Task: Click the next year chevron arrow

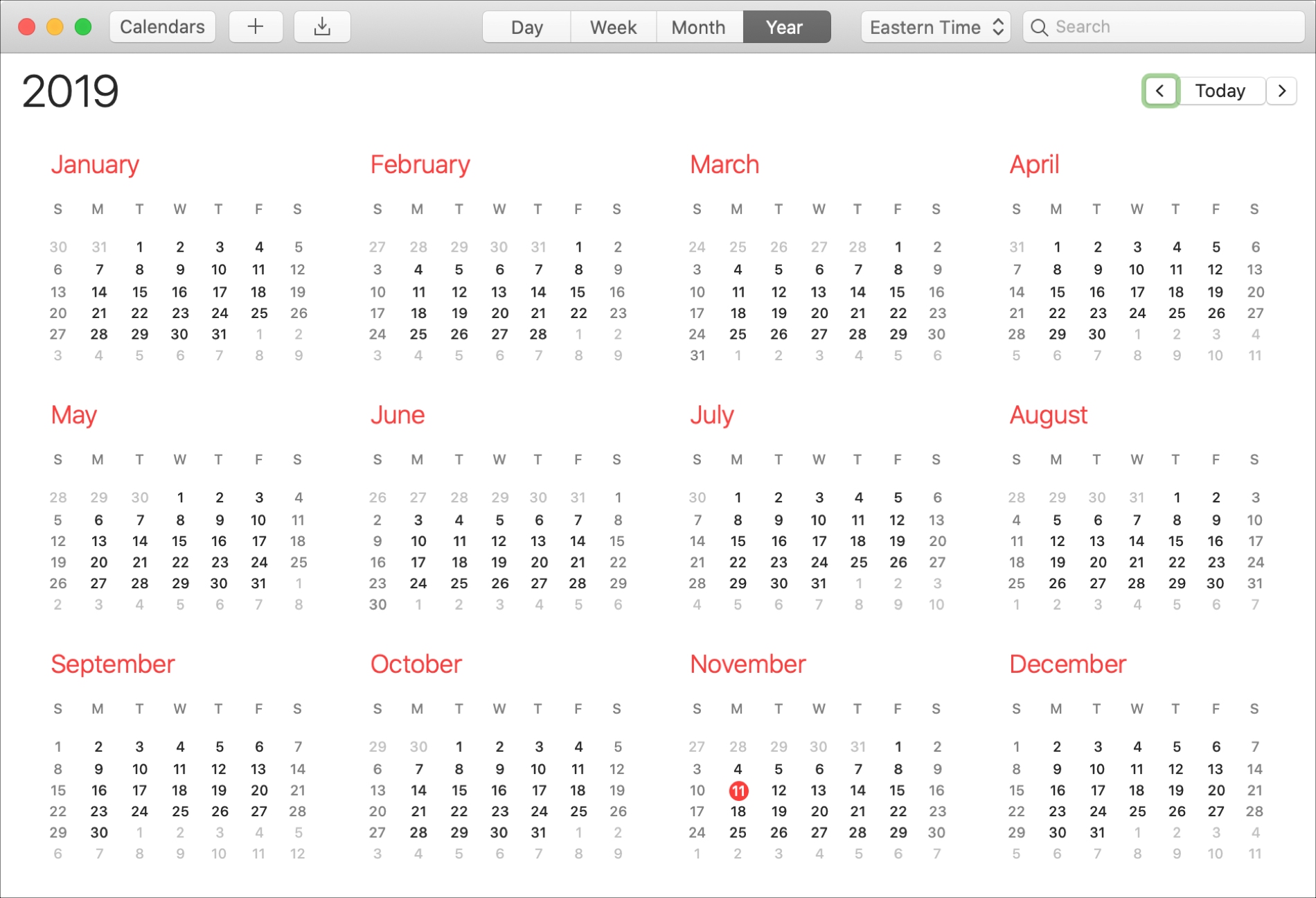Action: (x=1282, y=90)
